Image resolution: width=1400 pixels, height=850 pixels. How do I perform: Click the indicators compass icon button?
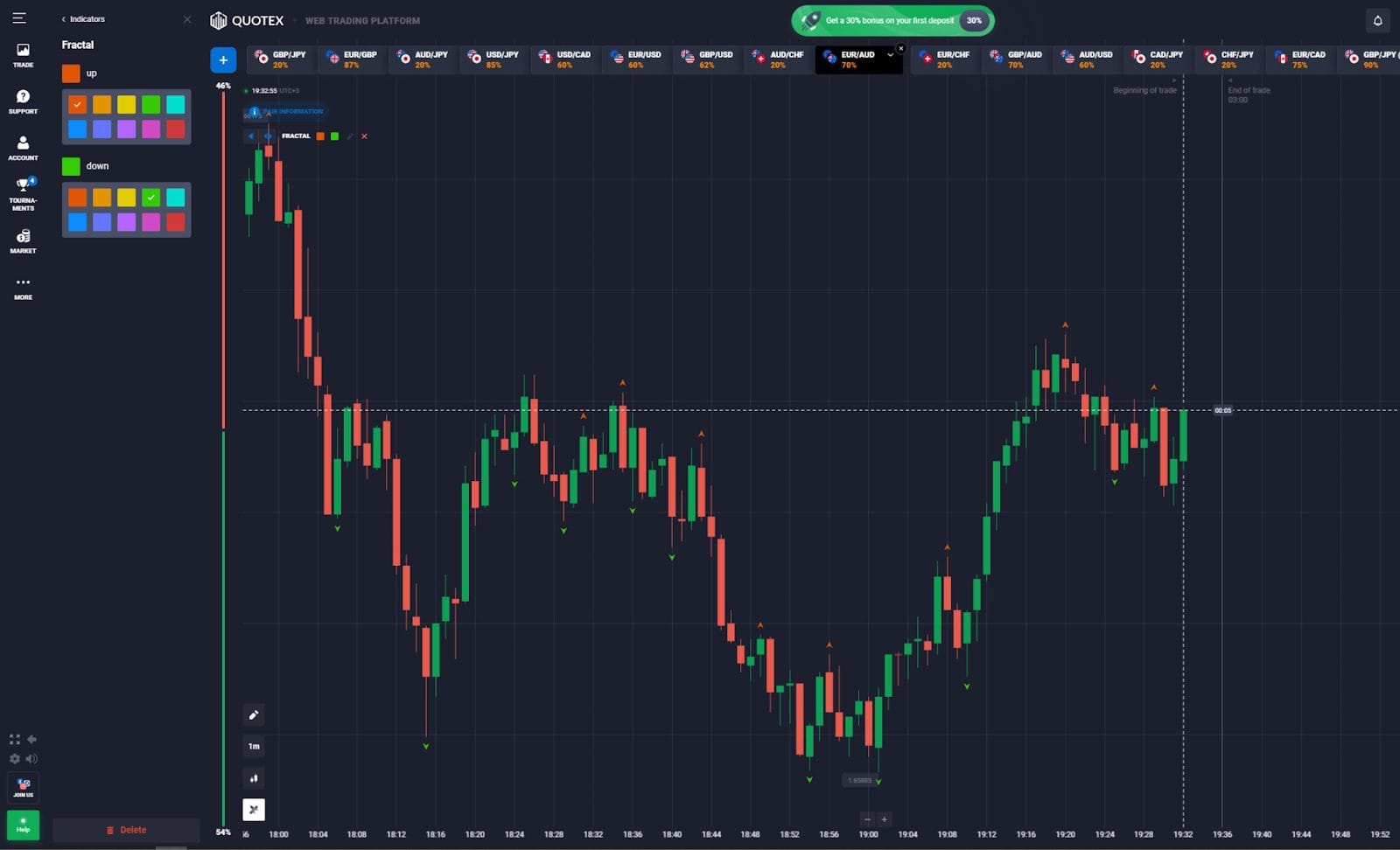point(254,810)
